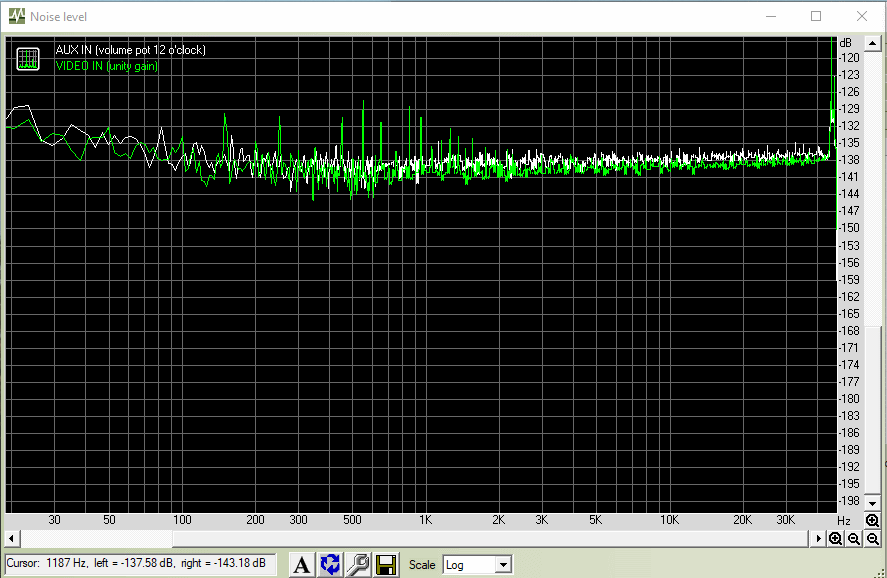Select the green VIDEO IN legend label
This screenshot has height=578, width=887.
pyautogui.click(x=106, y=66)
